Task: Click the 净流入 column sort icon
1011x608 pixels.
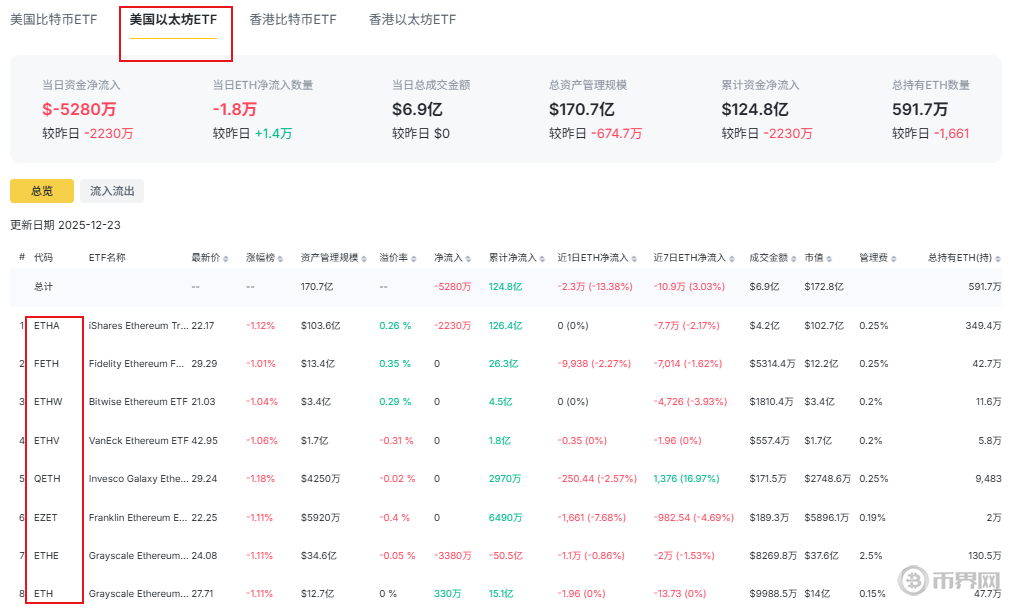Action: (468, 258)
